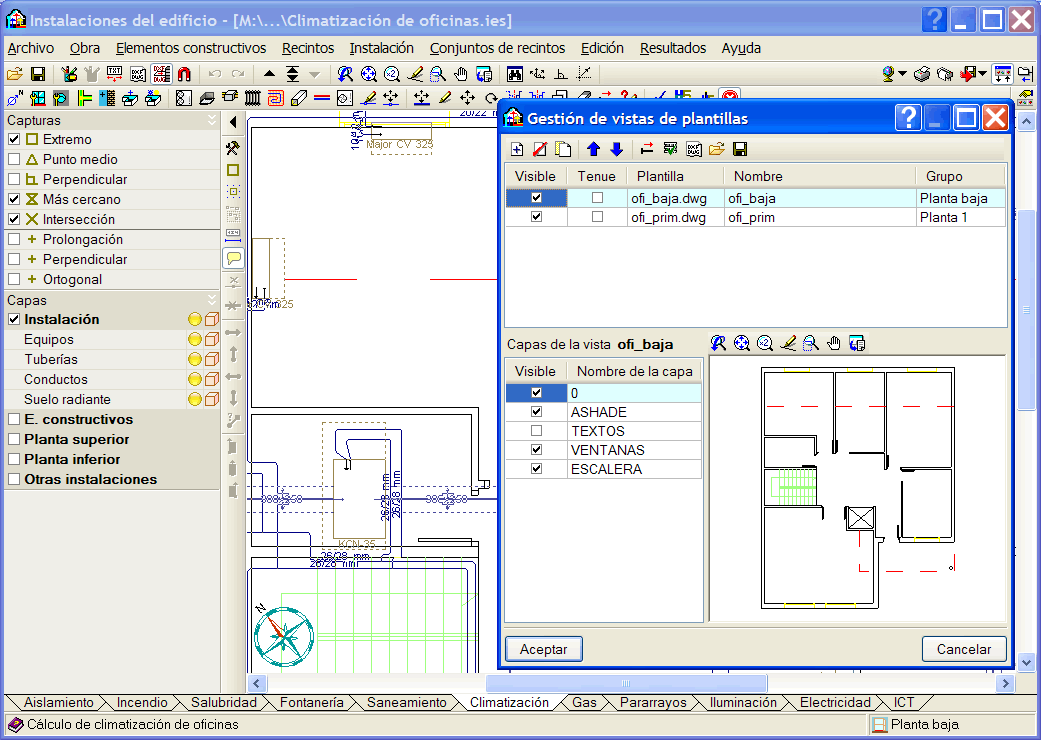The image size is (1041, 740).
Task: Open the Archivo menu
Action: pyautogui.click(x=31, y=48)
